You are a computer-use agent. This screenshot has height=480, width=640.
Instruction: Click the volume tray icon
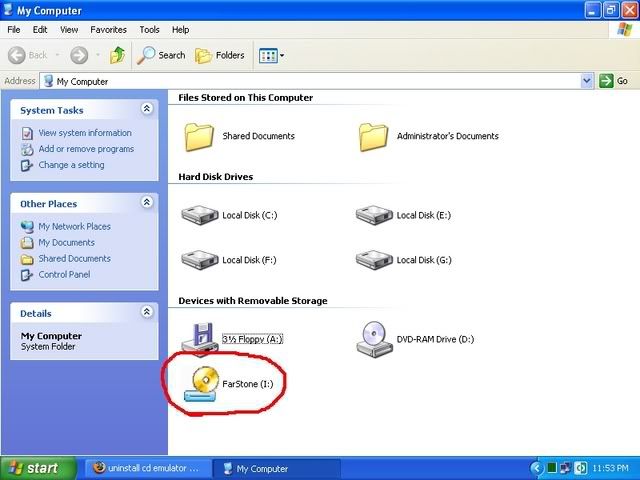click(580, 468)
